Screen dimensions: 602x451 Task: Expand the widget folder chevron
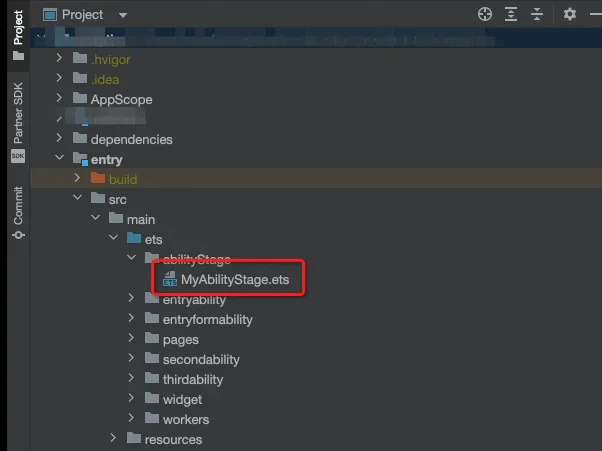(131, 397)
